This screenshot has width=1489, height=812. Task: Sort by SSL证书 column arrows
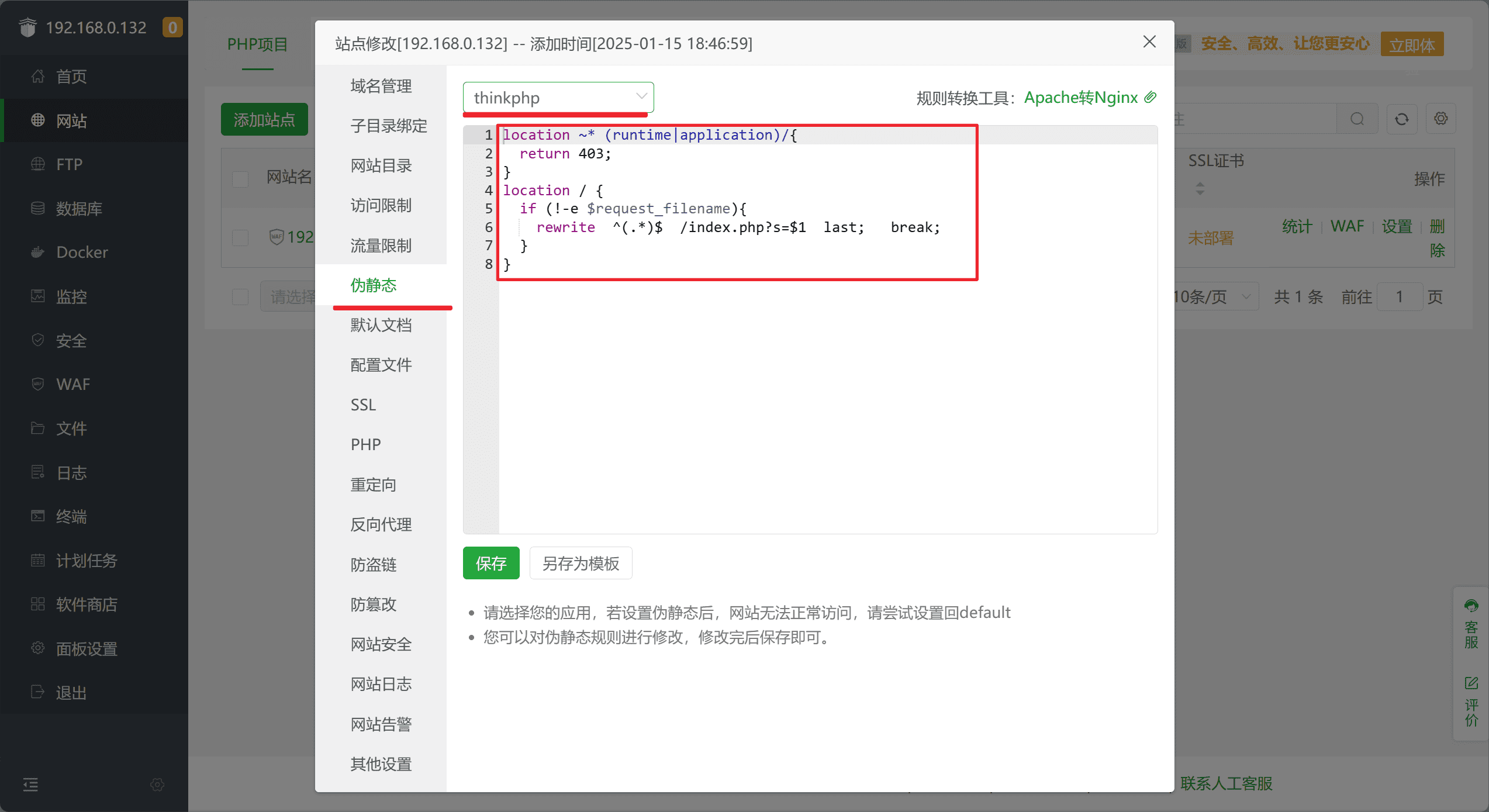tap(1200, 188)
